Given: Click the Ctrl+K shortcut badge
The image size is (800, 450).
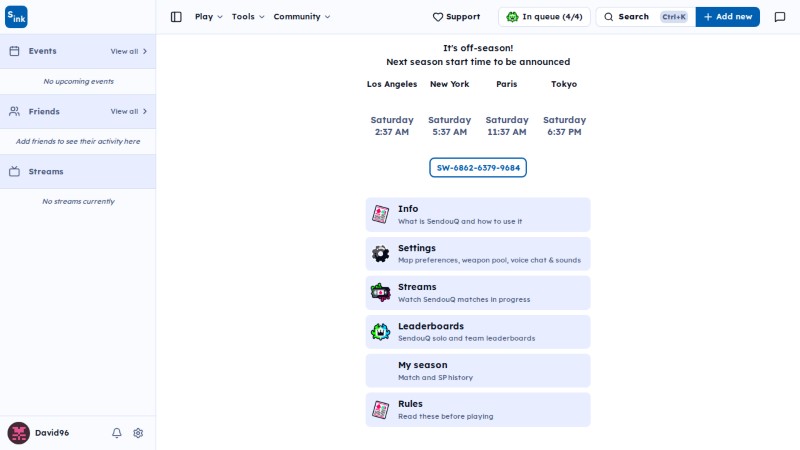Looking at the screenshot, I should pyautogui.click(x=674, y=17).
